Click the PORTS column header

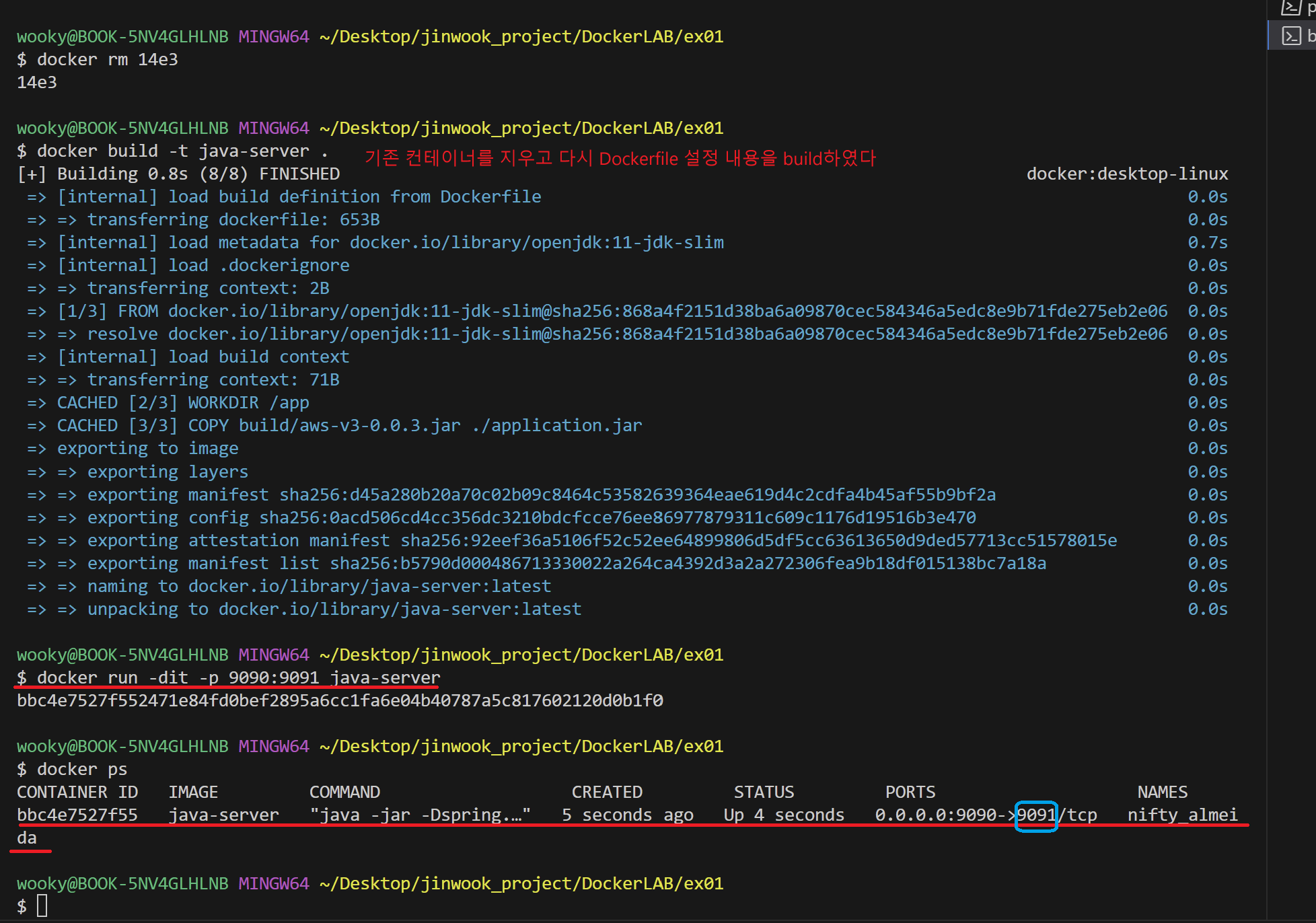[910, 792]
